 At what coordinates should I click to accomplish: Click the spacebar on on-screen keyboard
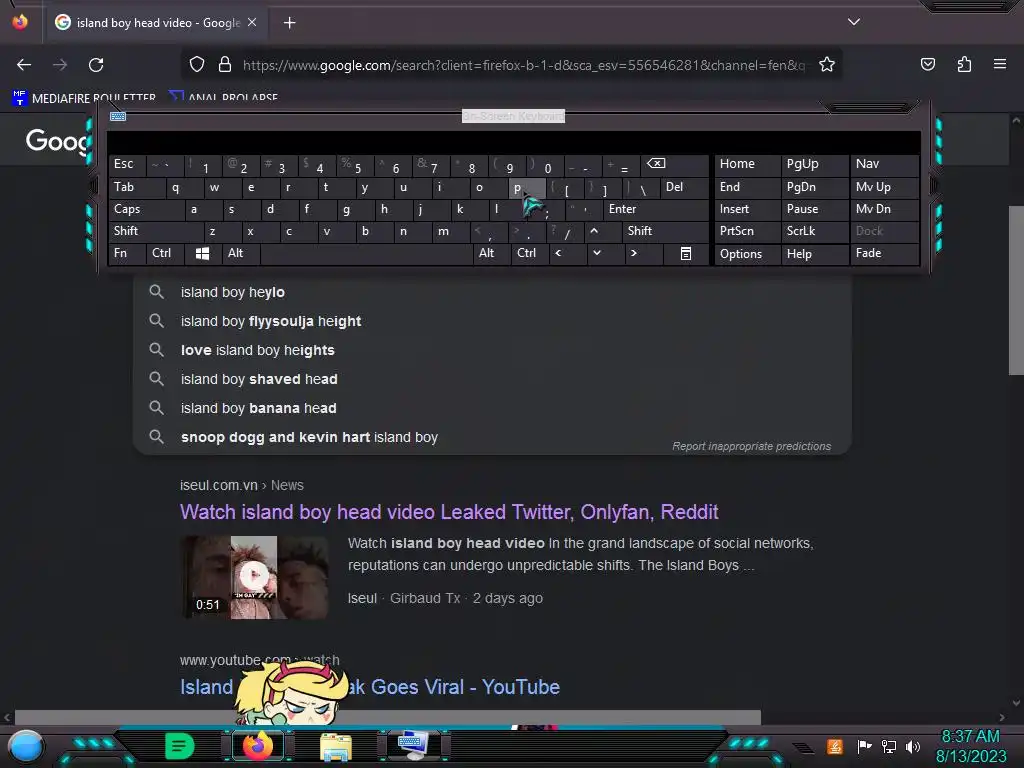[x=366, y=253]
